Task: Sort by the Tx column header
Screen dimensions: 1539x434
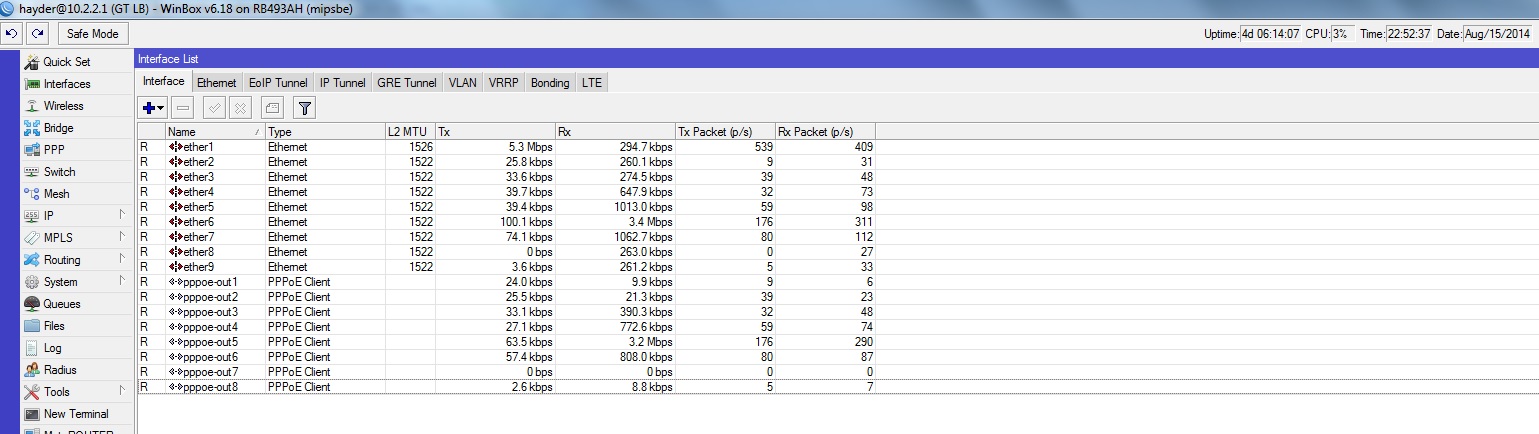Action: point(495,132)
